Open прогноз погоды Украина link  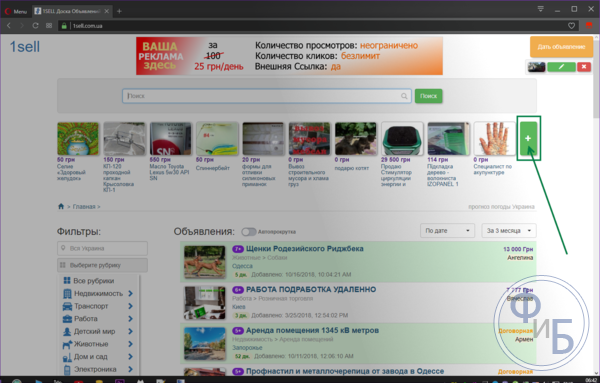[x=501, y=207]
